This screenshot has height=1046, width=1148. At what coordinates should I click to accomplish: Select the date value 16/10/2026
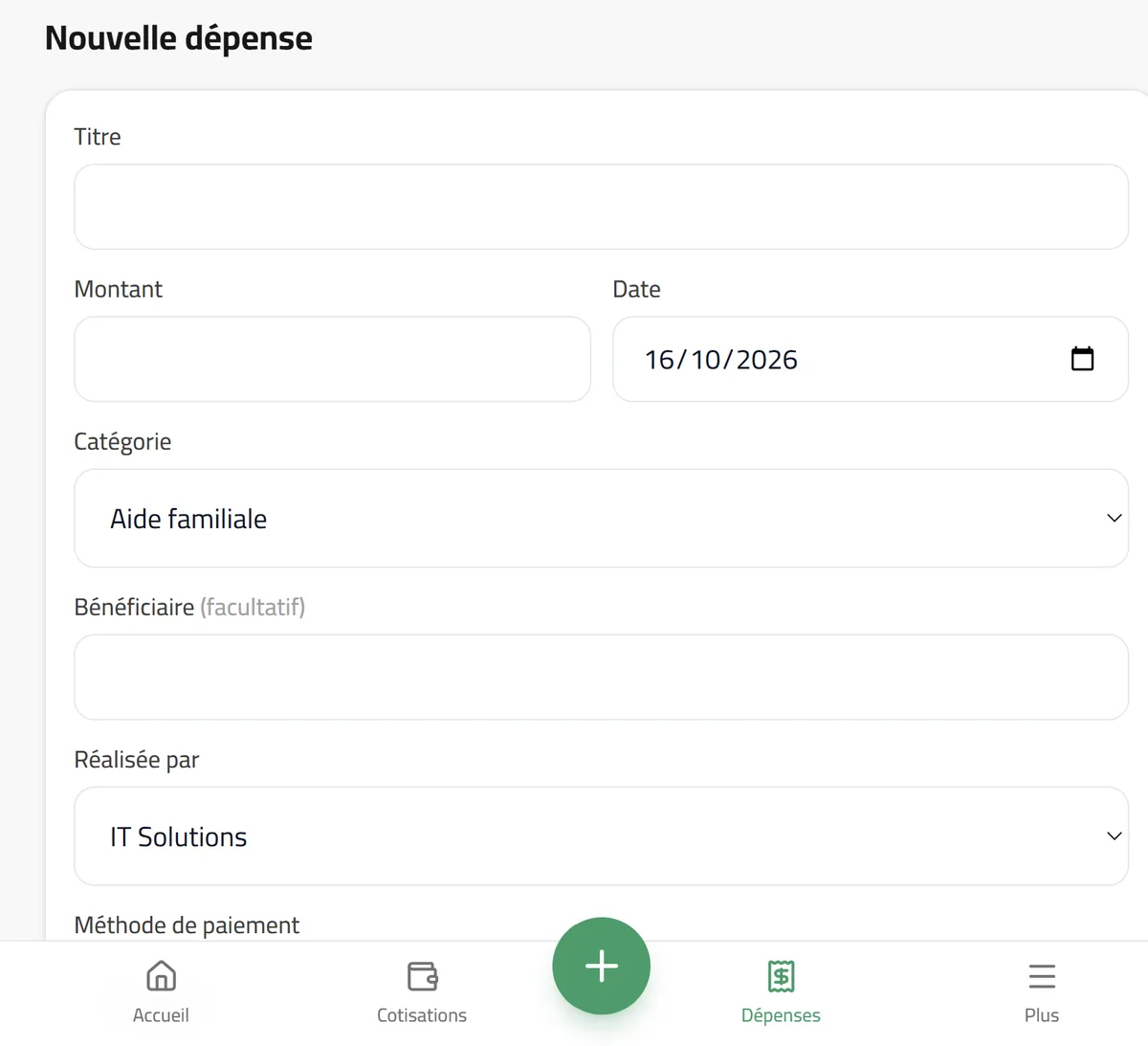click(720, 360)
